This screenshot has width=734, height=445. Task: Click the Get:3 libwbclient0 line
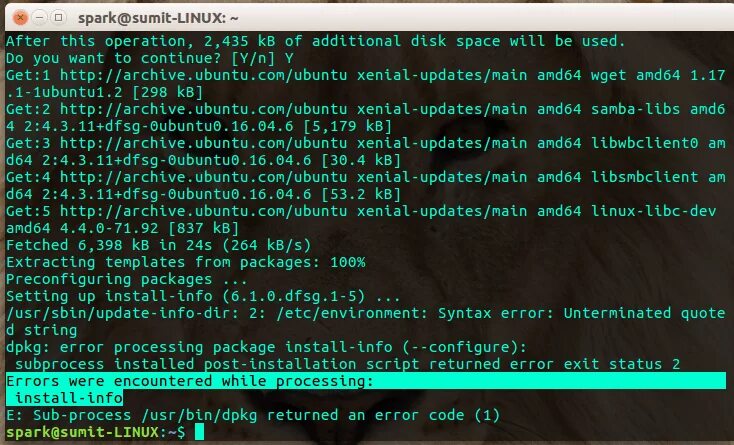(366, 143)
